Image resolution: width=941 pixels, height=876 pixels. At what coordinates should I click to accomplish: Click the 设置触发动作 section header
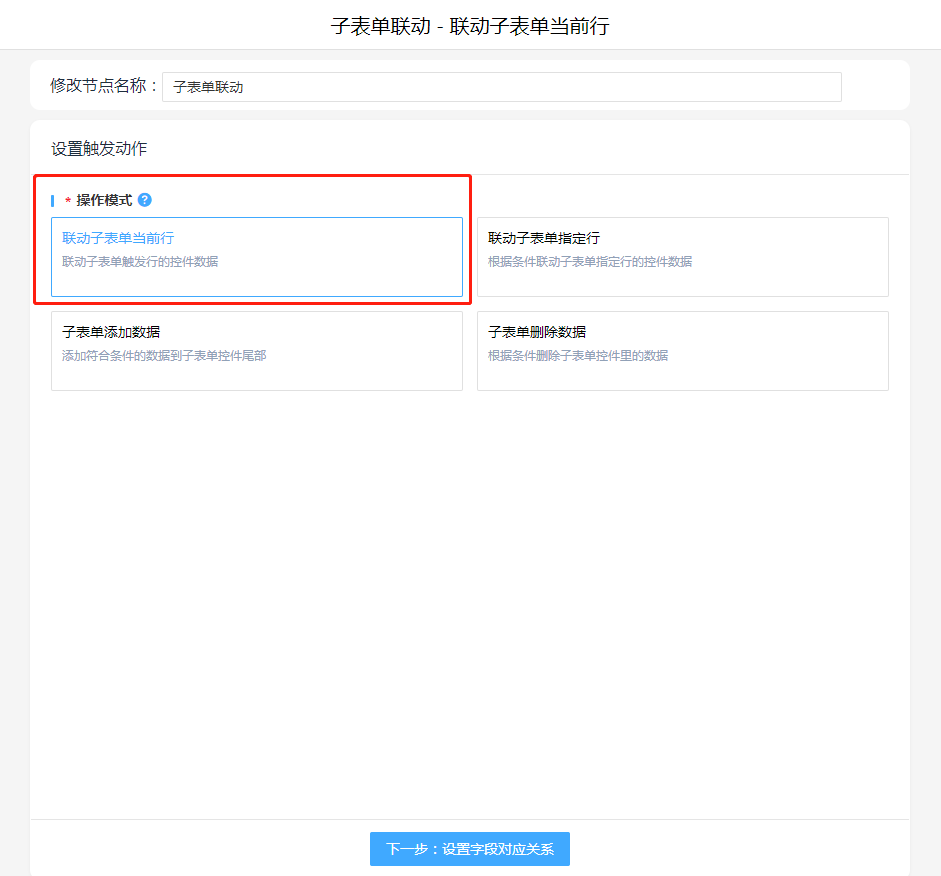[x=99, y=148]
